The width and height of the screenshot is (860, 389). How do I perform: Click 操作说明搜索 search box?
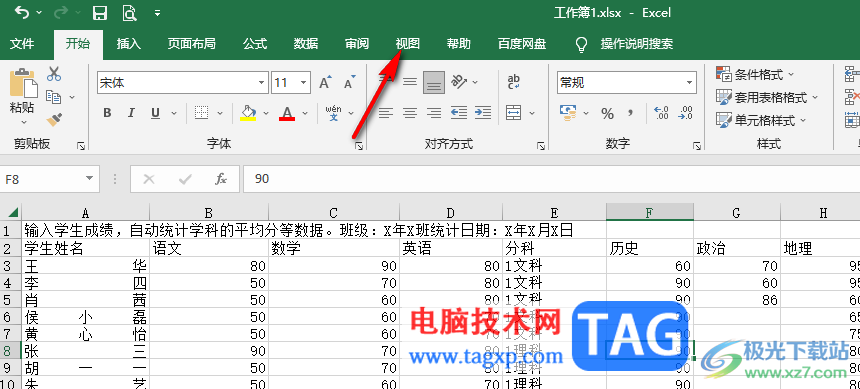point(637,44)
